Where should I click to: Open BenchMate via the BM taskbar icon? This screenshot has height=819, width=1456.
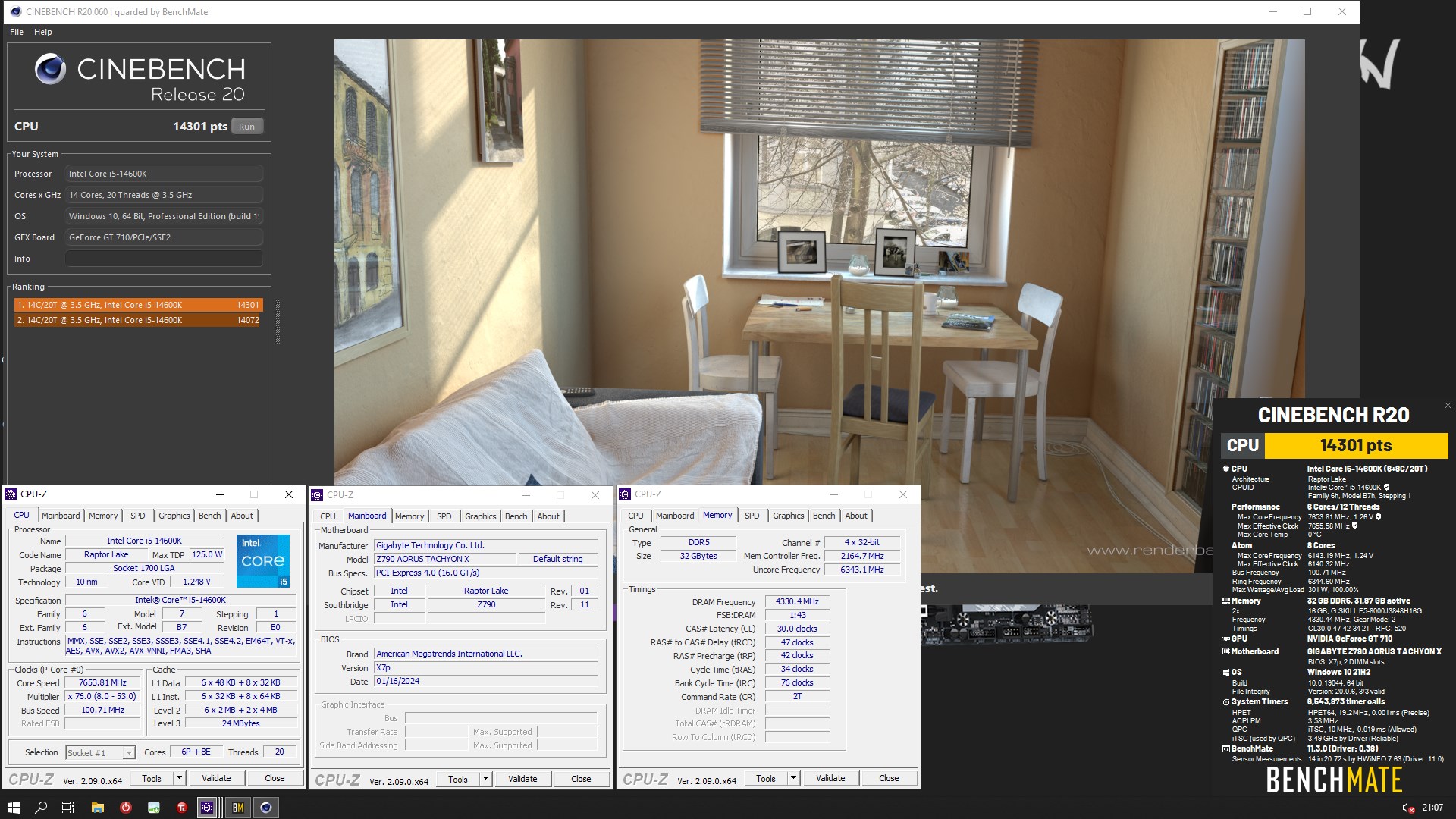(237, 808)
